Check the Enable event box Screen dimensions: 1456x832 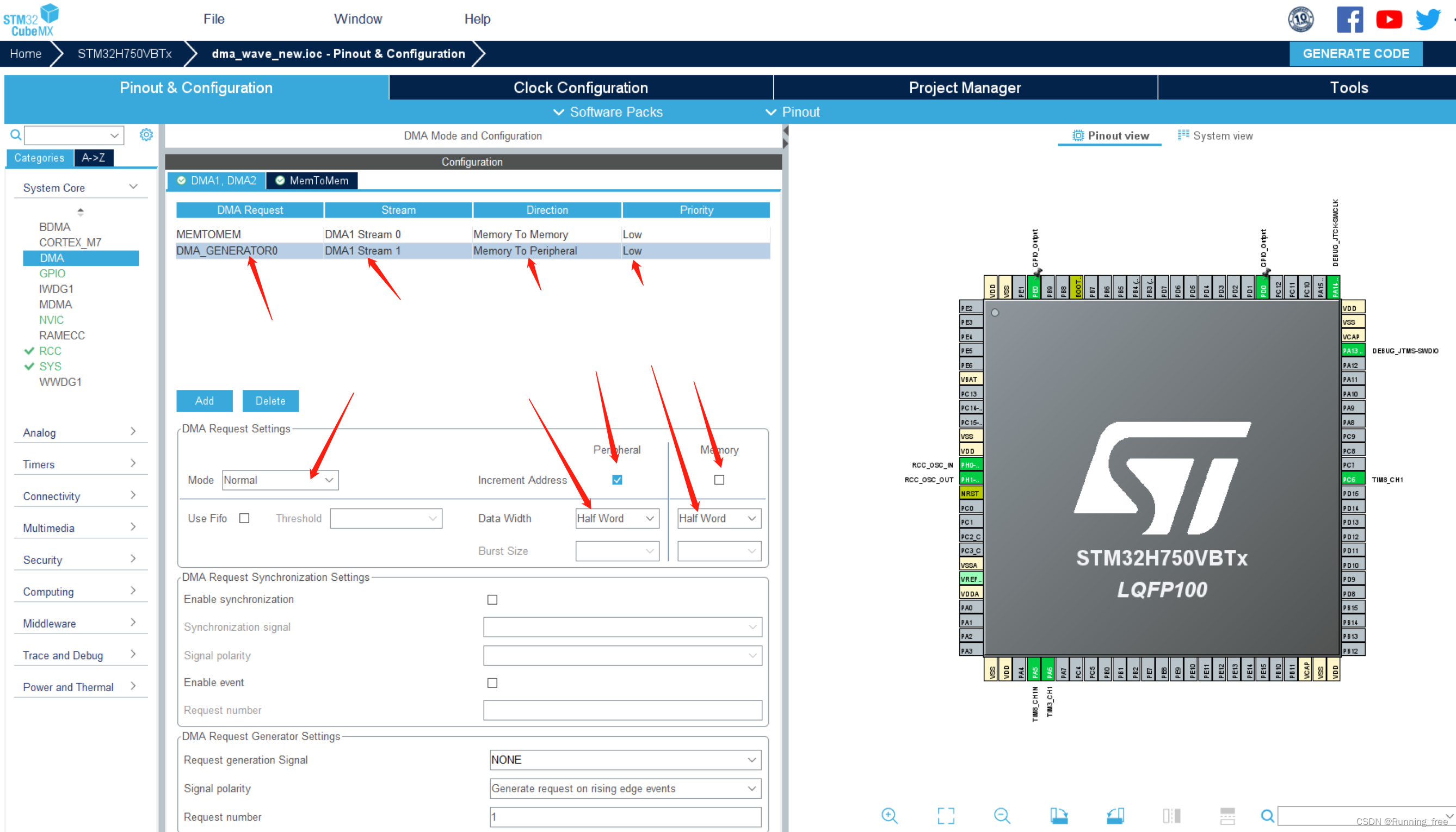click(x=492, y=682)
